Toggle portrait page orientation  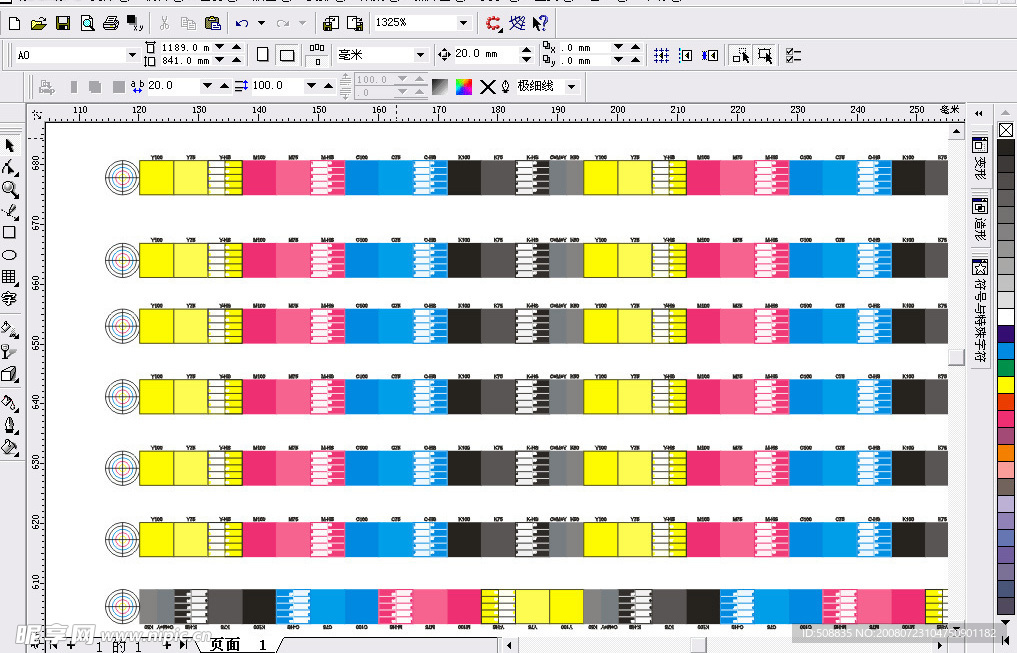[x=263, y=54]
